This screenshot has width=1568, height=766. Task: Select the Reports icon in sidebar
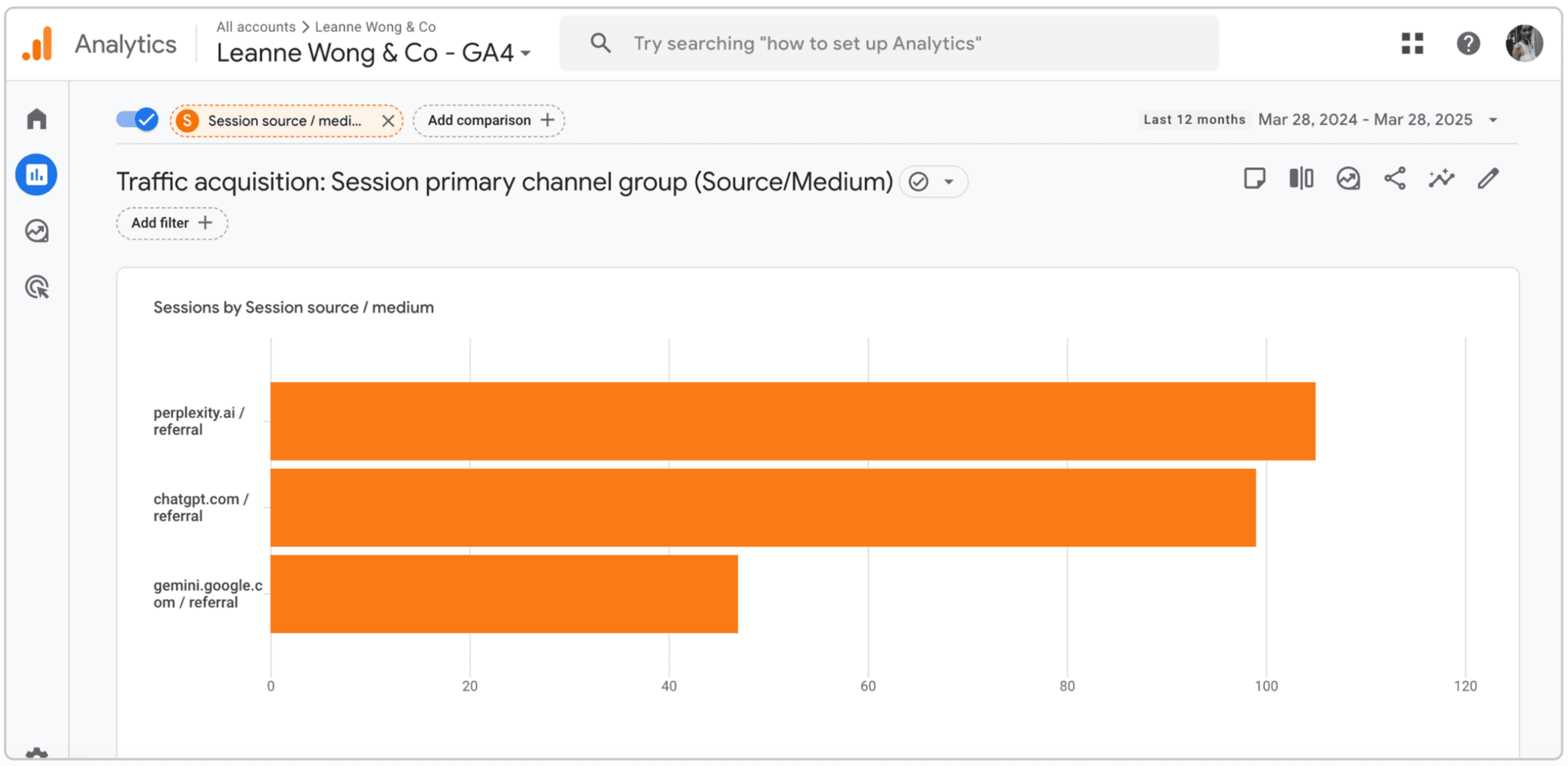(37, 175)
